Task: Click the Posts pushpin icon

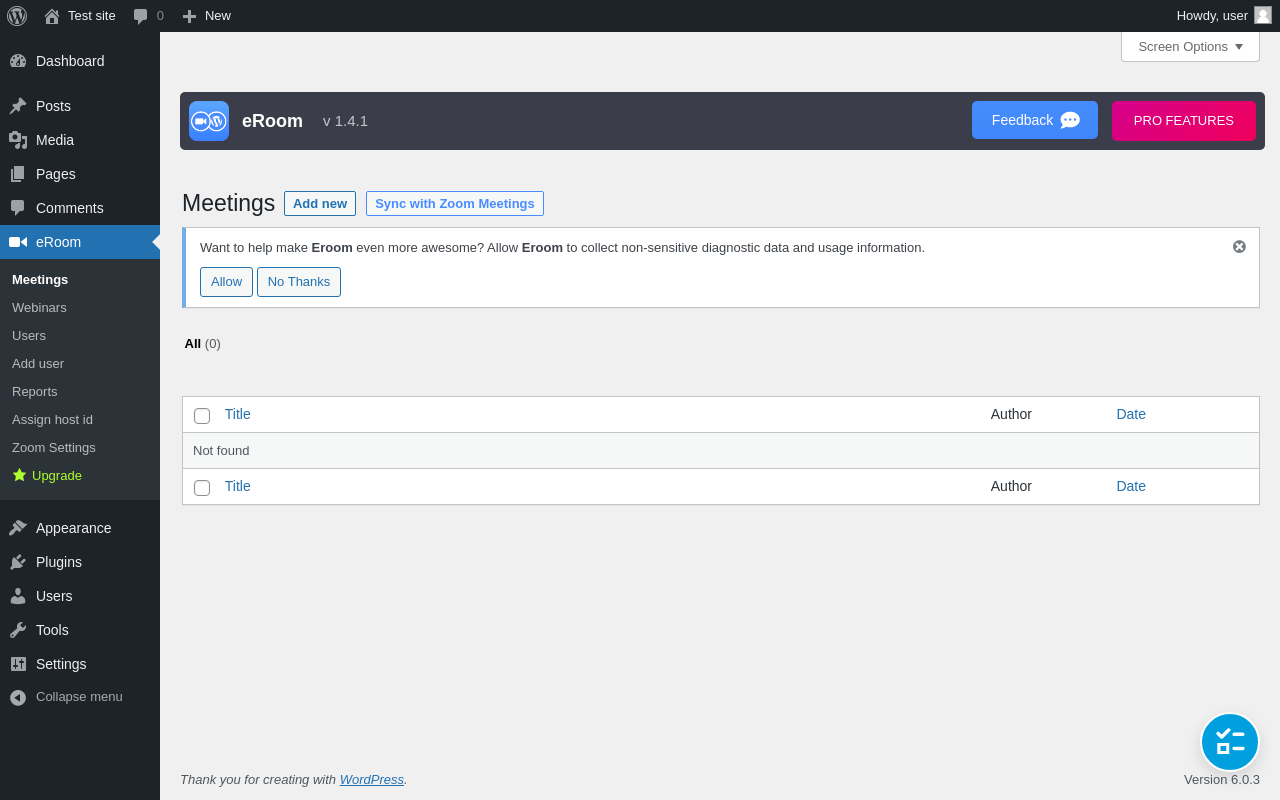Action: point(18,106)
